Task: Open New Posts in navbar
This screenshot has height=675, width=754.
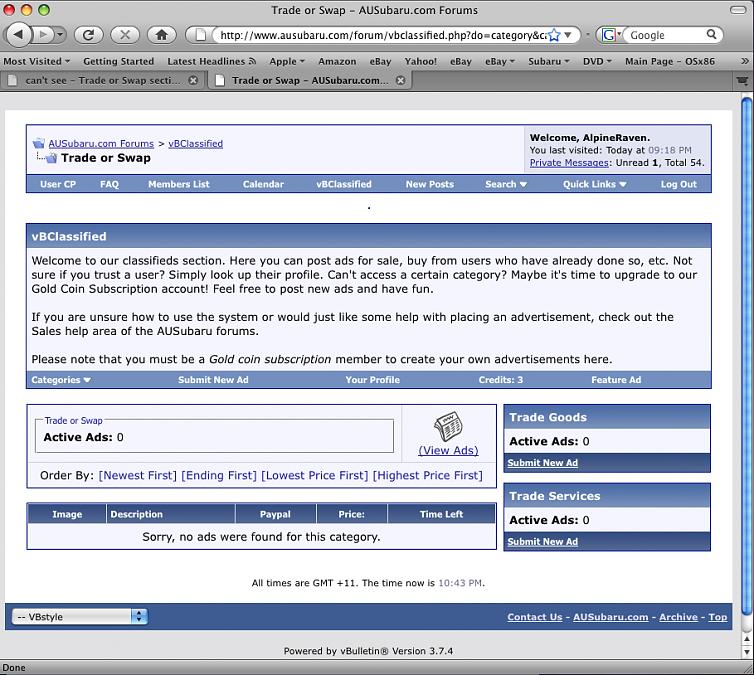Action: [x=429, y=184]
